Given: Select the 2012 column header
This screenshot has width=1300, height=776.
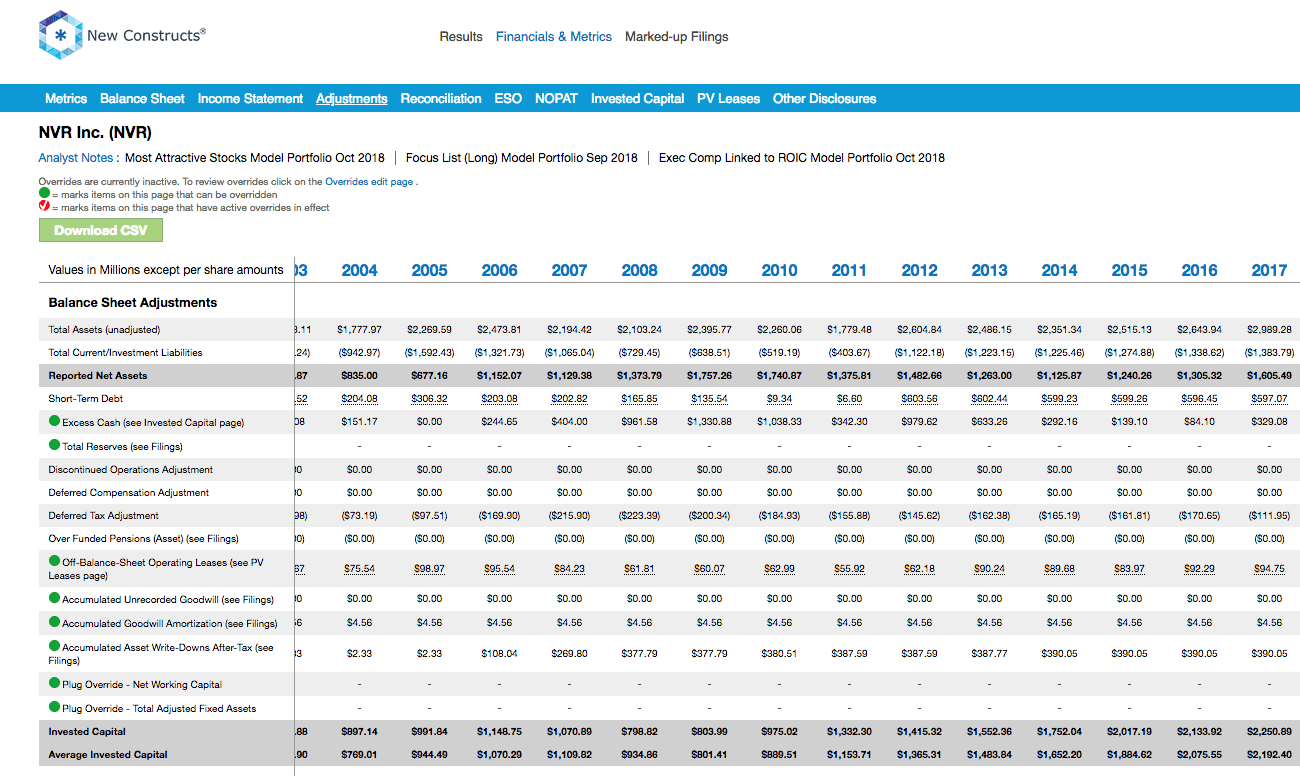Looking at the screenshot, I should tap(919, 270).
